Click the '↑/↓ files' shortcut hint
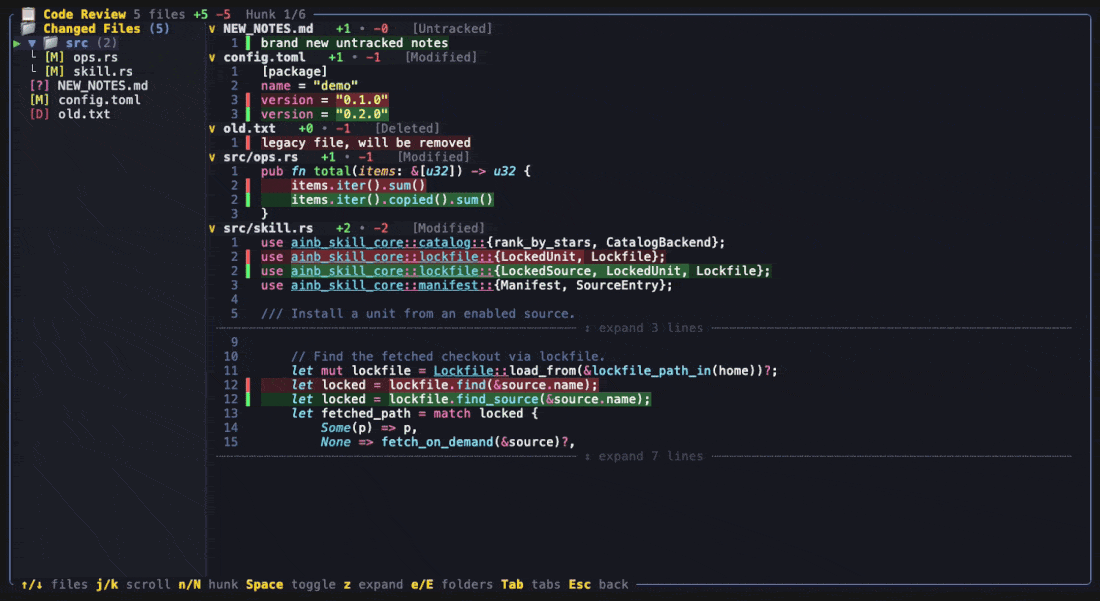This screenshot has height=601, width=1100. (x=54, y=584)
